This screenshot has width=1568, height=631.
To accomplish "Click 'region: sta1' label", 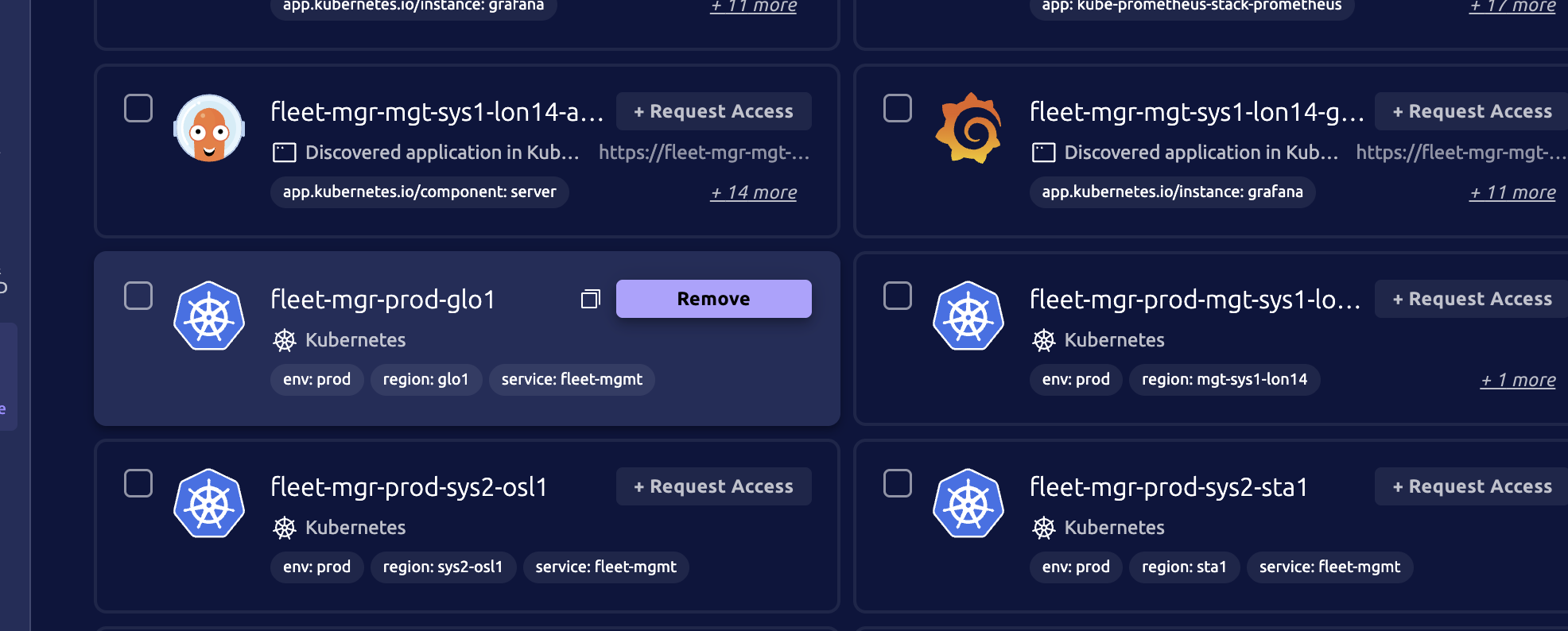I will [x=1184, y=567].
